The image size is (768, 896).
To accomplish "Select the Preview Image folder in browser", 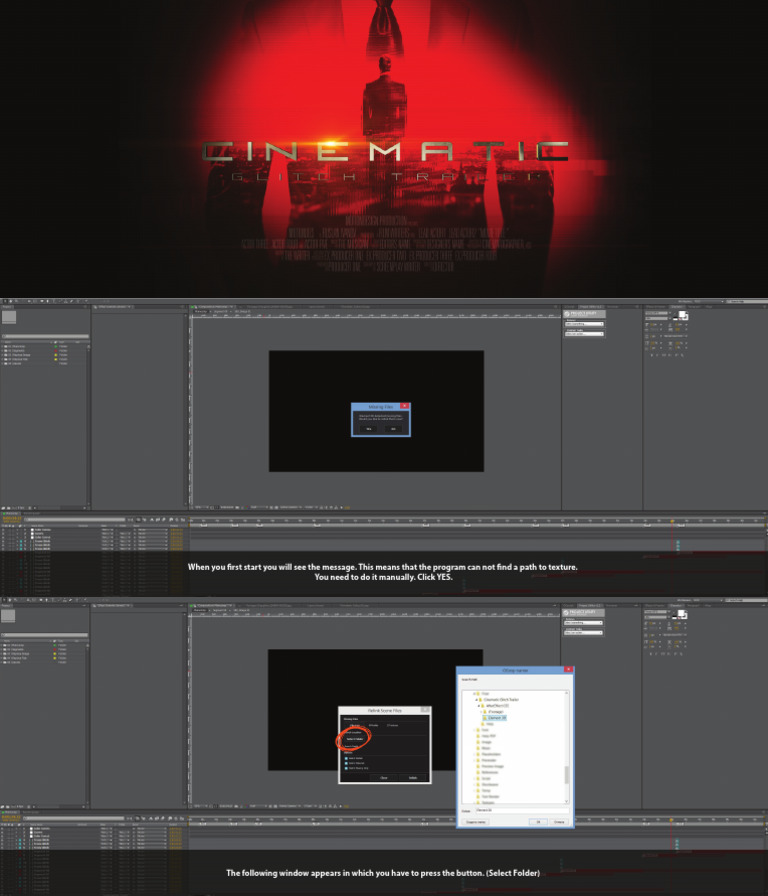I will (490, 766).
